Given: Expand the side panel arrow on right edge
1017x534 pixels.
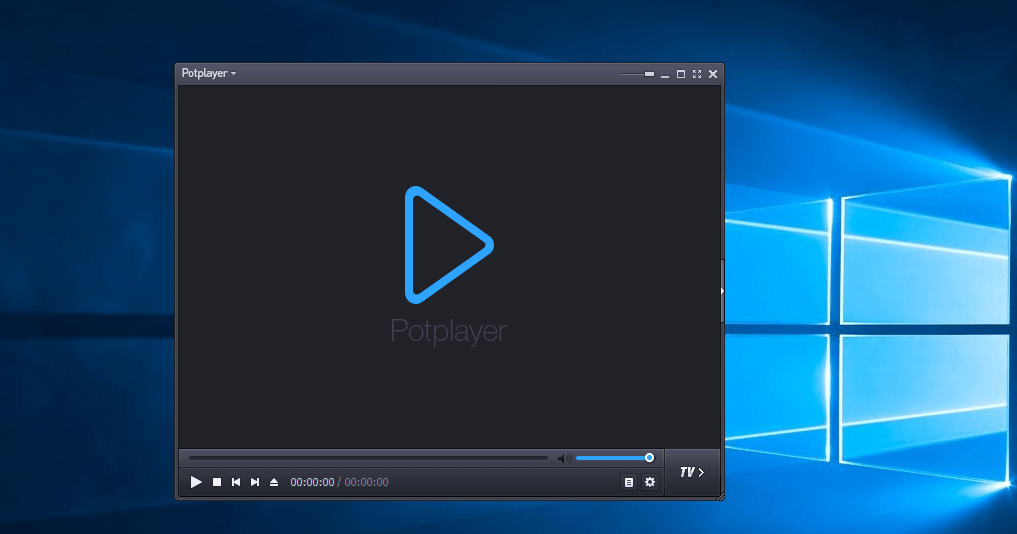Looking at the screenshot, I should (x=722, y=291).
